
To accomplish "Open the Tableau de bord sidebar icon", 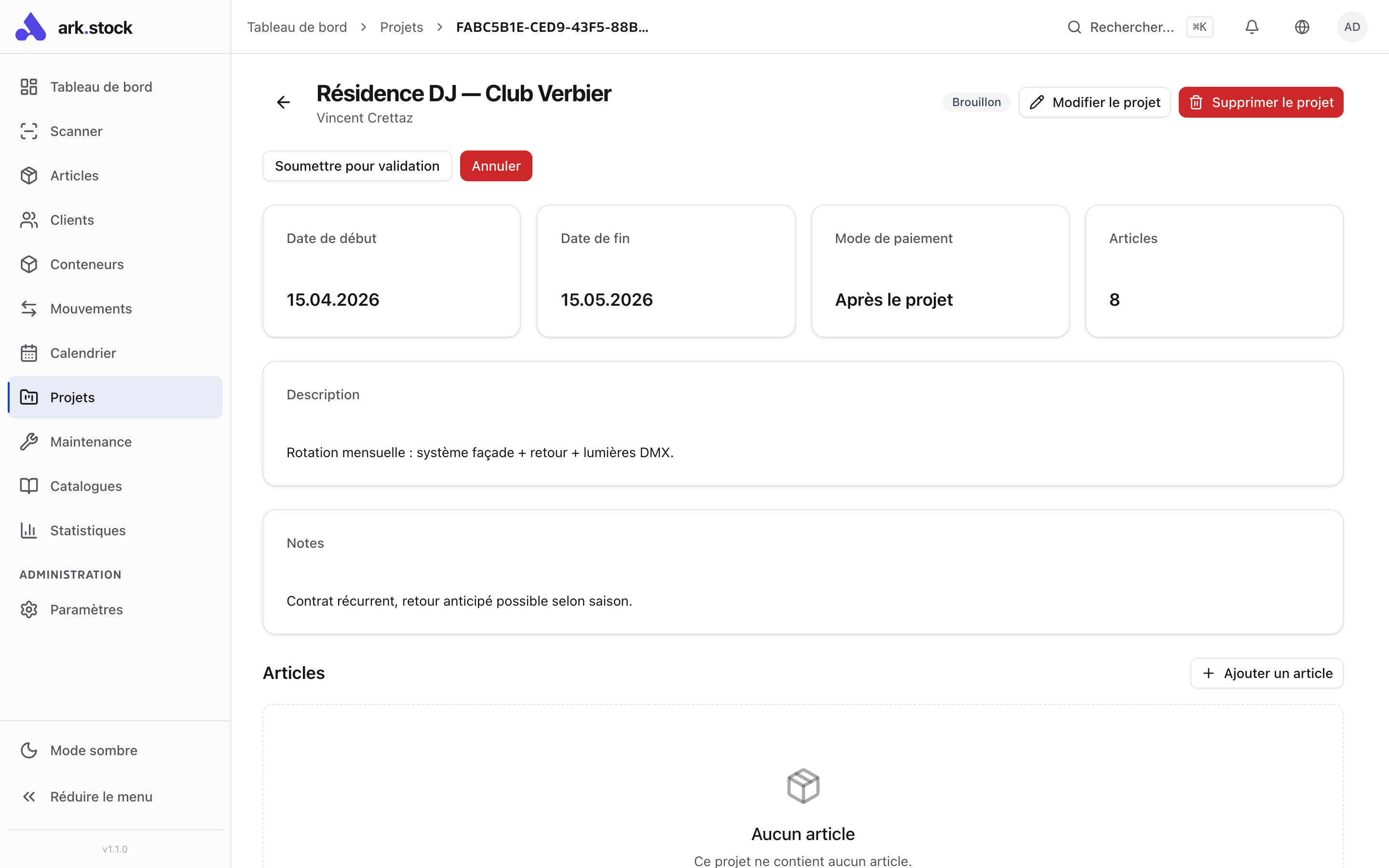I will [x=29, y=87].
